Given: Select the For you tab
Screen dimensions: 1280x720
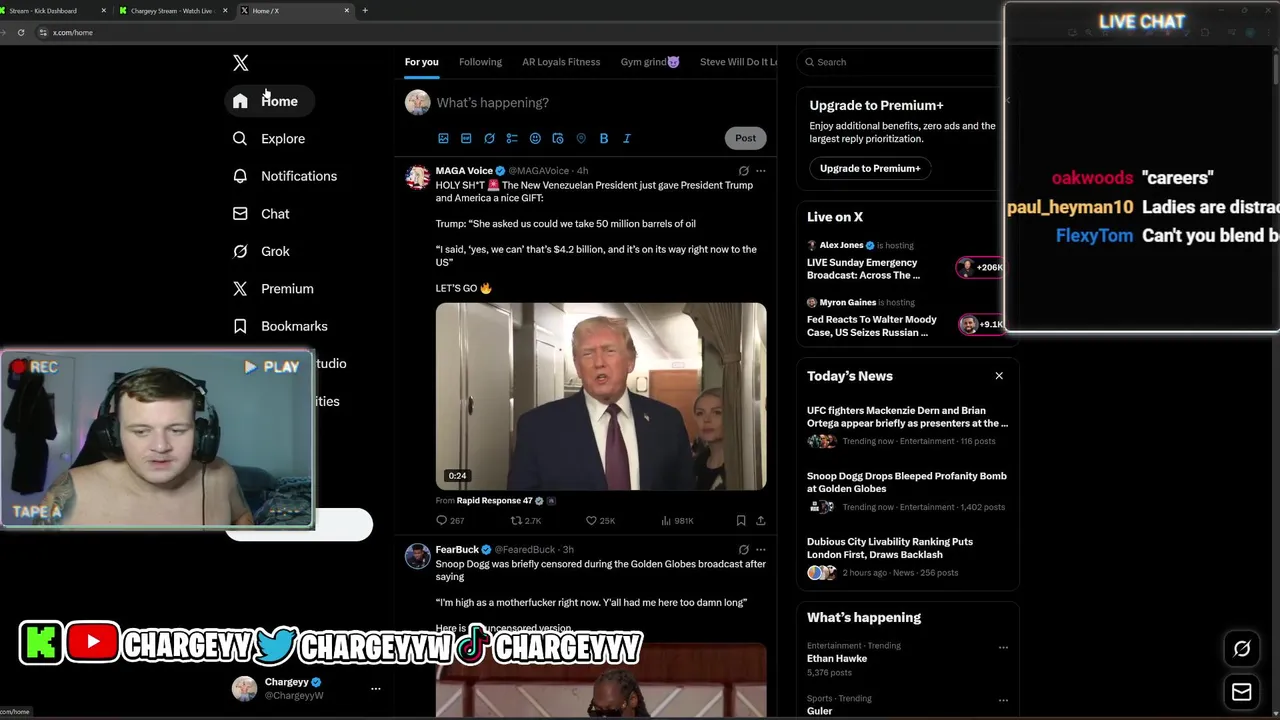Looking at the screenshot, I should [421, 62].
